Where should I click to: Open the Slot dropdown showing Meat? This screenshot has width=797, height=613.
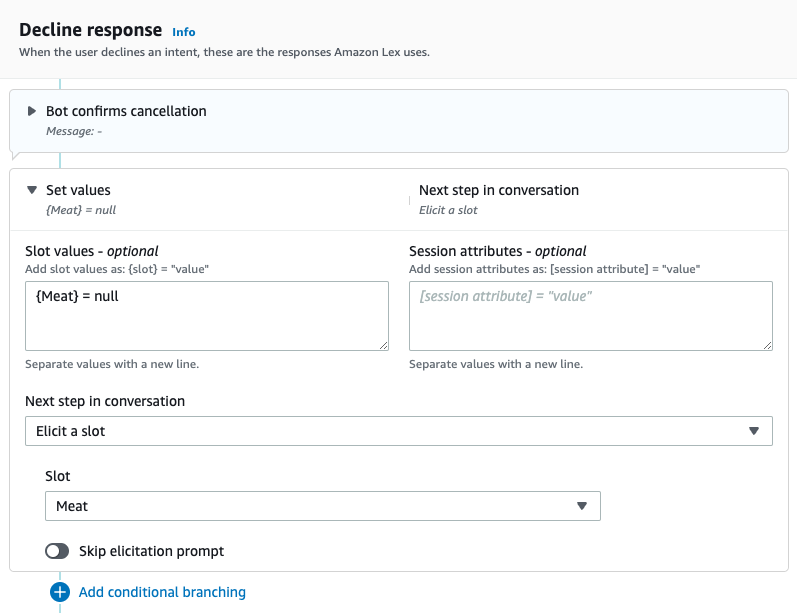322,506
